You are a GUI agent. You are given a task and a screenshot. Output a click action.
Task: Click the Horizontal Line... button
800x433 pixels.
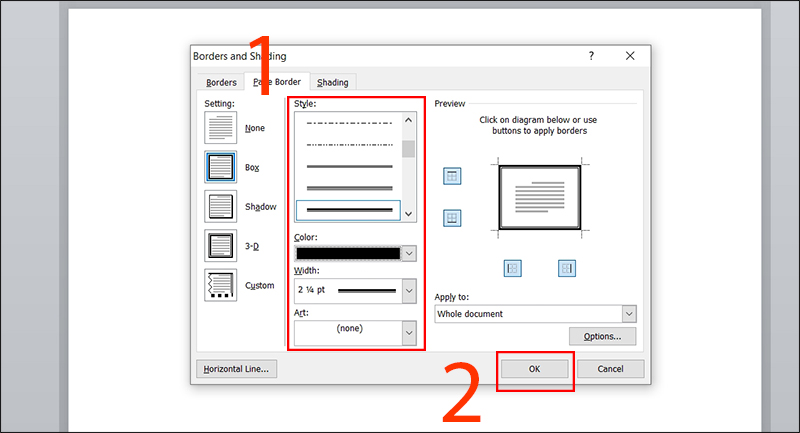(x=236, y=369)
